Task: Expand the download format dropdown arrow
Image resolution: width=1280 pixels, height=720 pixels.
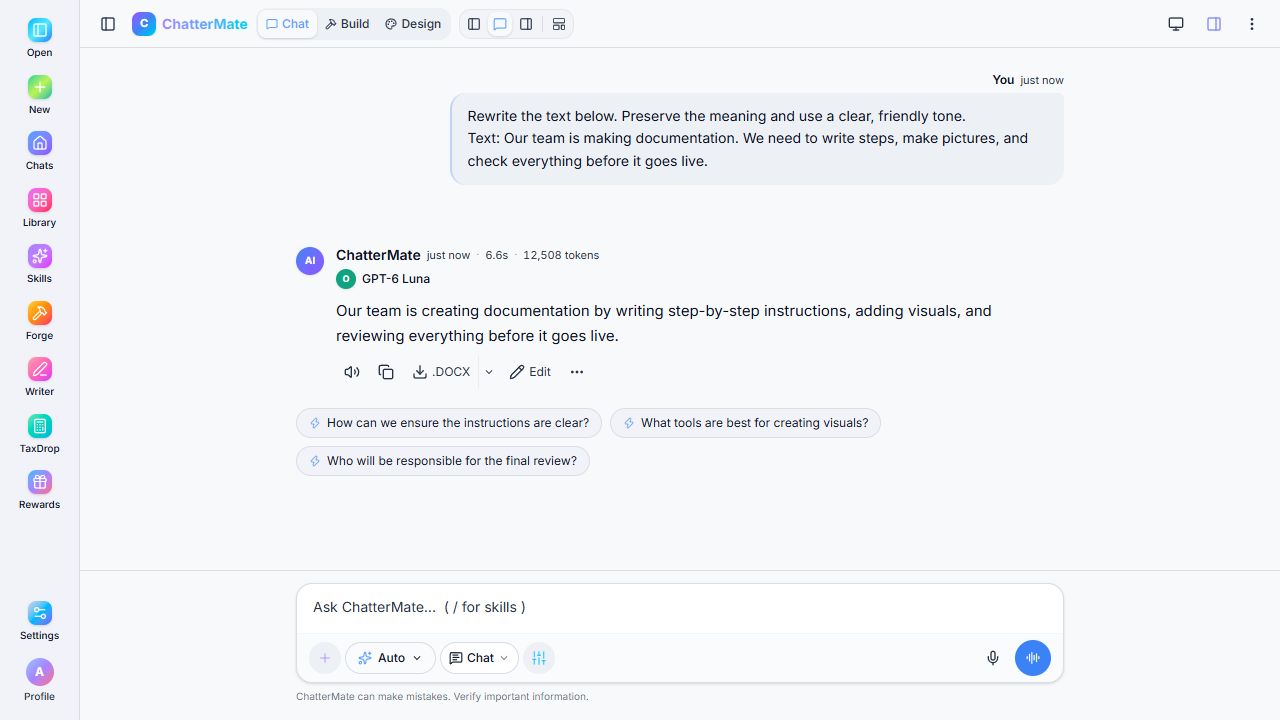Action: pos(489,372)
